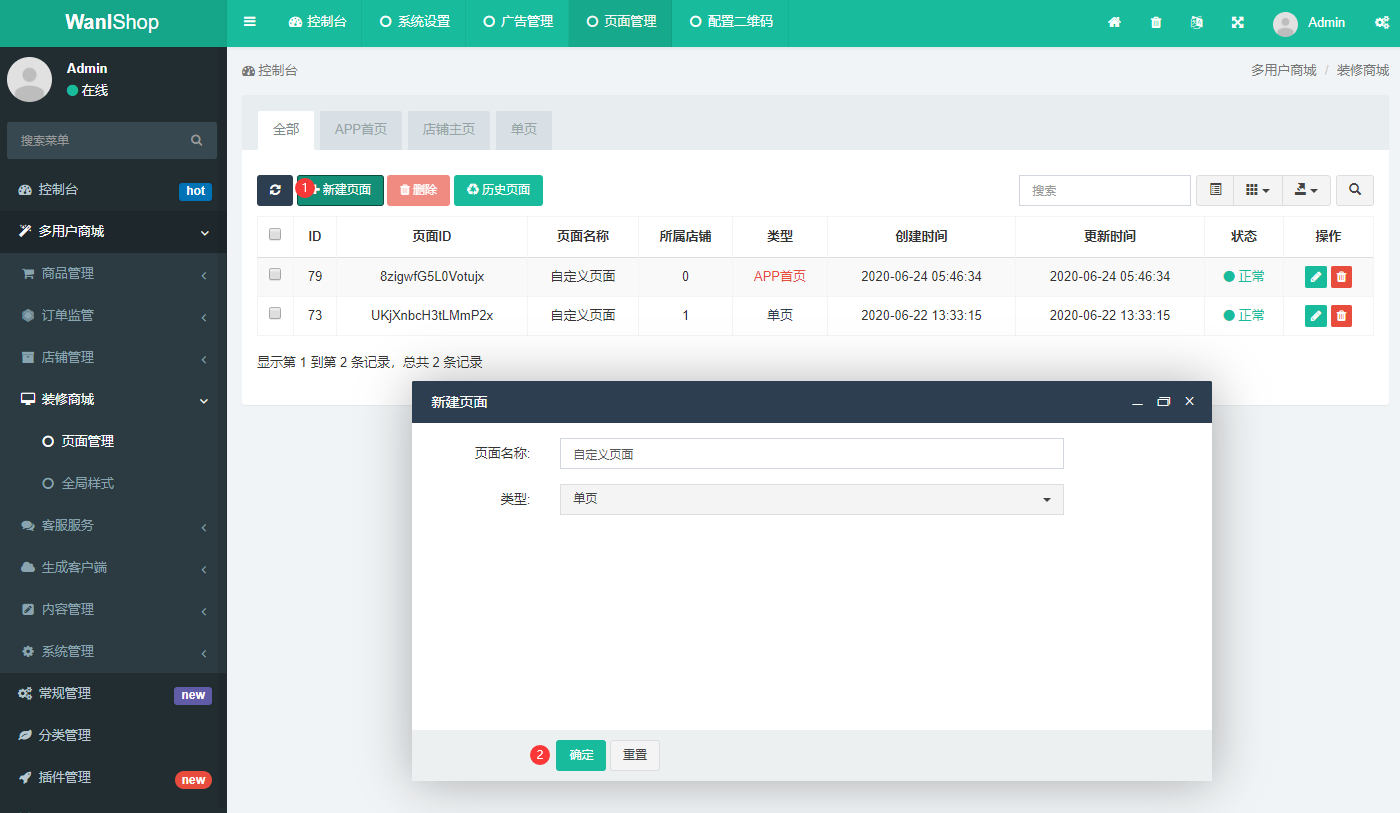Click the 删除 button in toolbar

coord(418,190)
